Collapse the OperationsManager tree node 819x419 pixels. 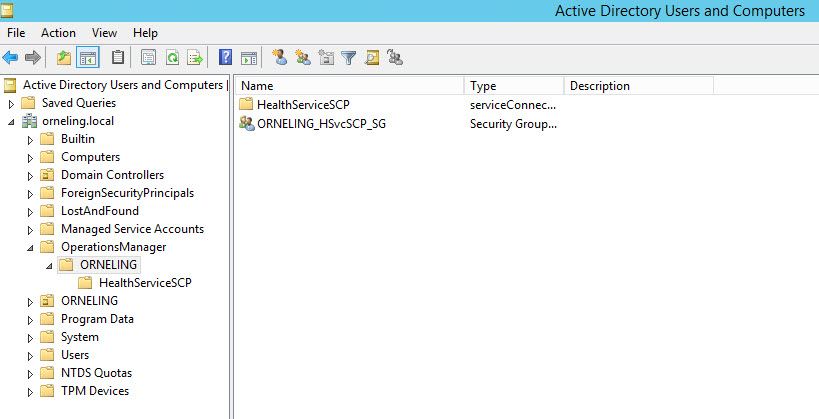coord(30,247)
